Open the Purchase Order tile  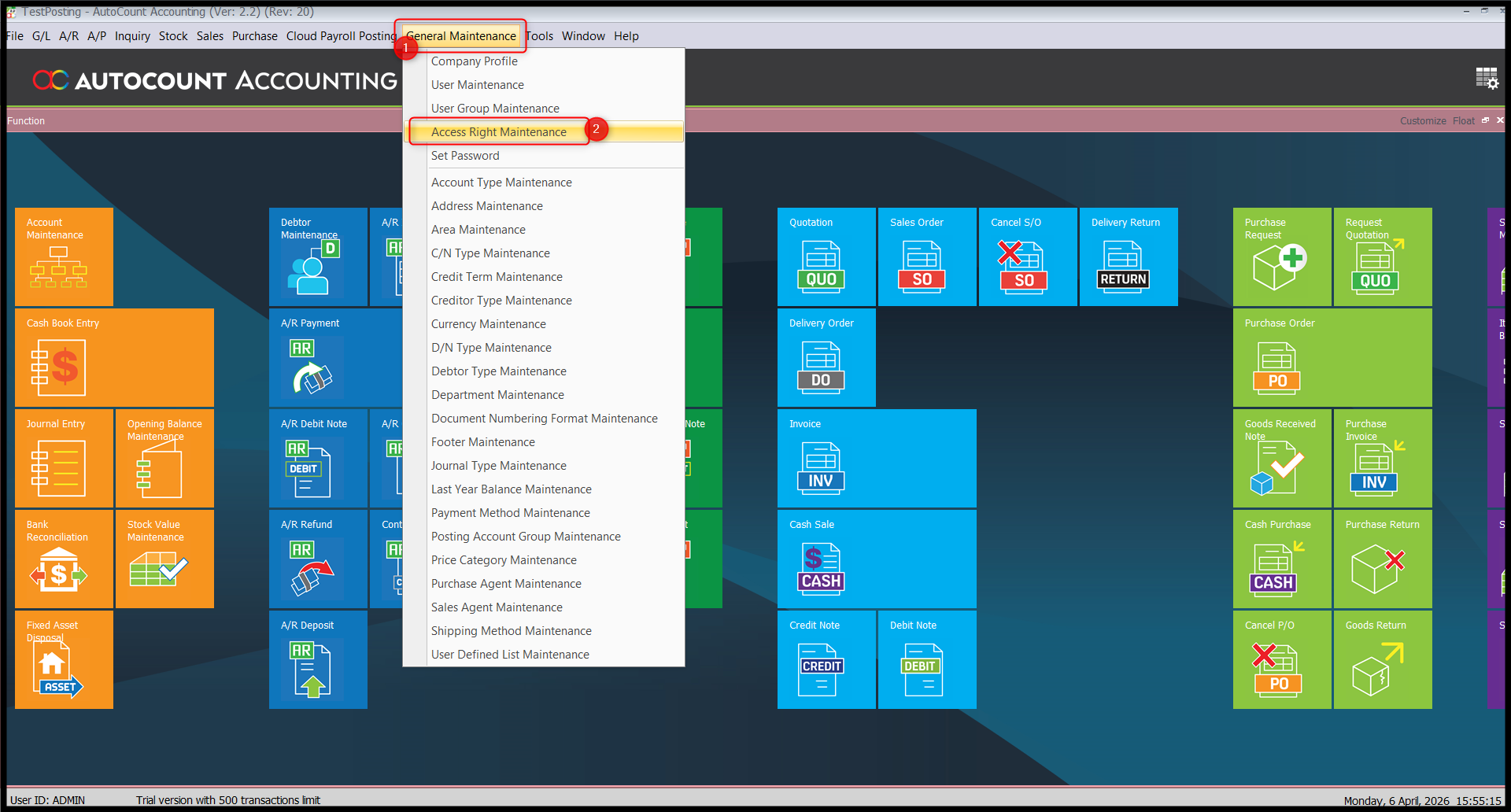[x=1332, y=357]
